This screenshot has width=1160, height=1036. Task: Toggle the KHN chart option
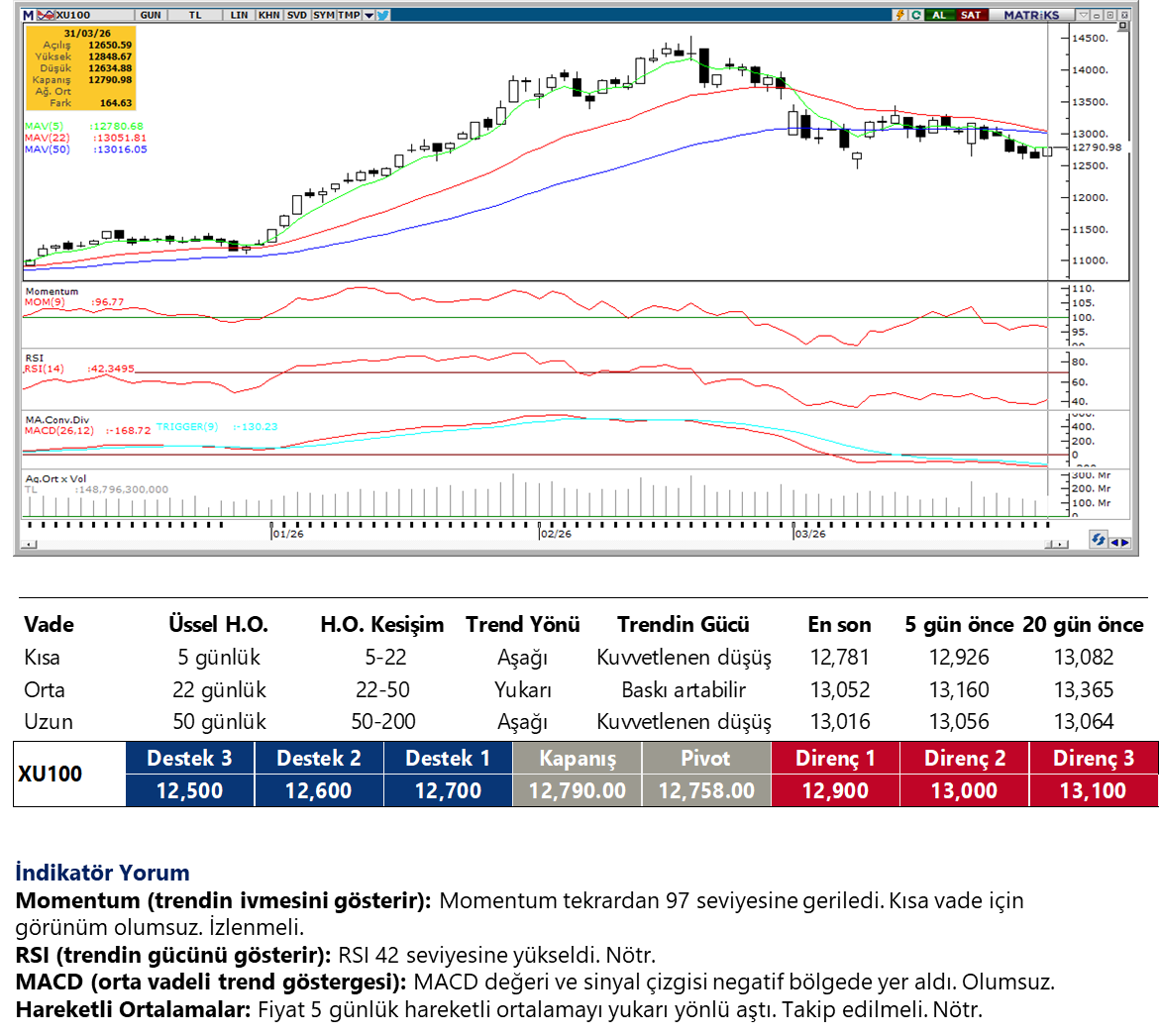point(268,15)
